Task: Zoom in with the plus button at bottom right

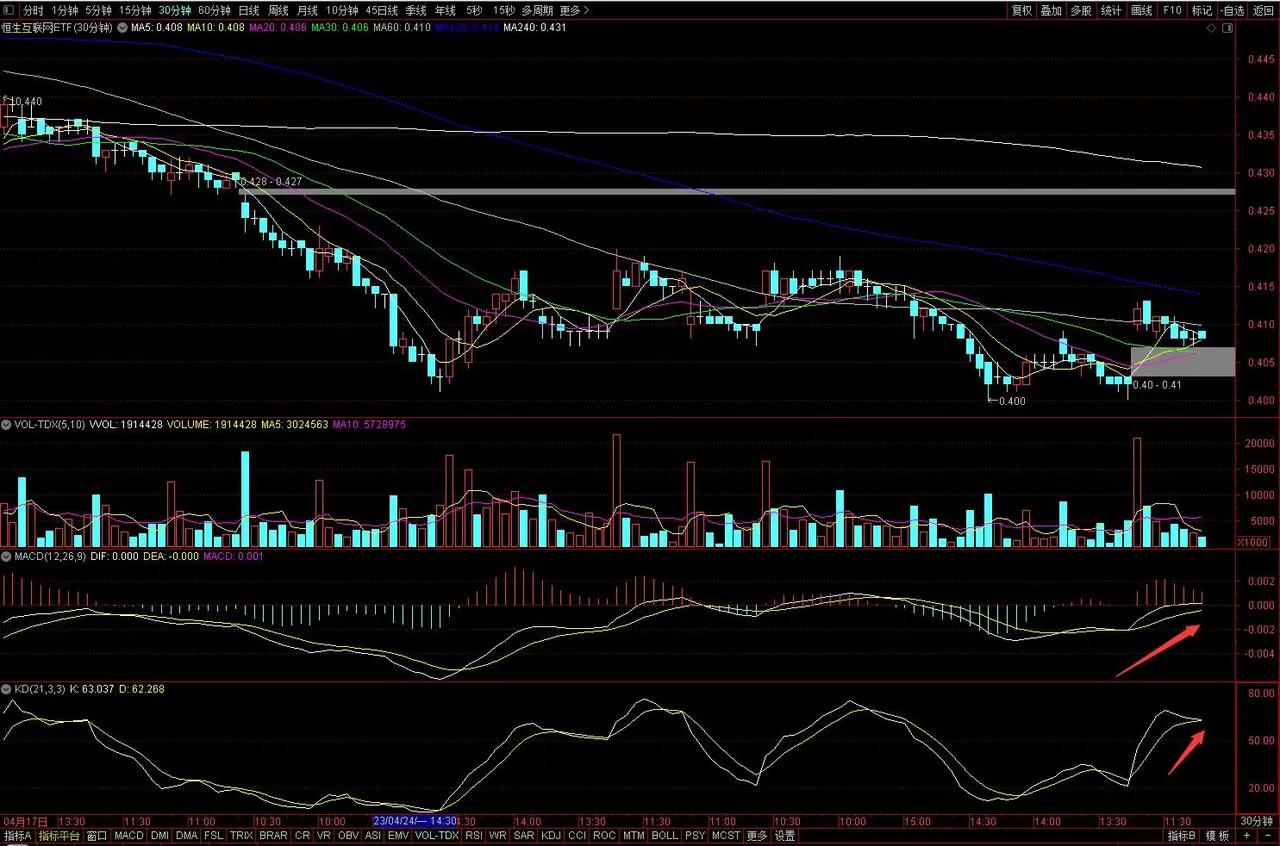Action: 1247,835
